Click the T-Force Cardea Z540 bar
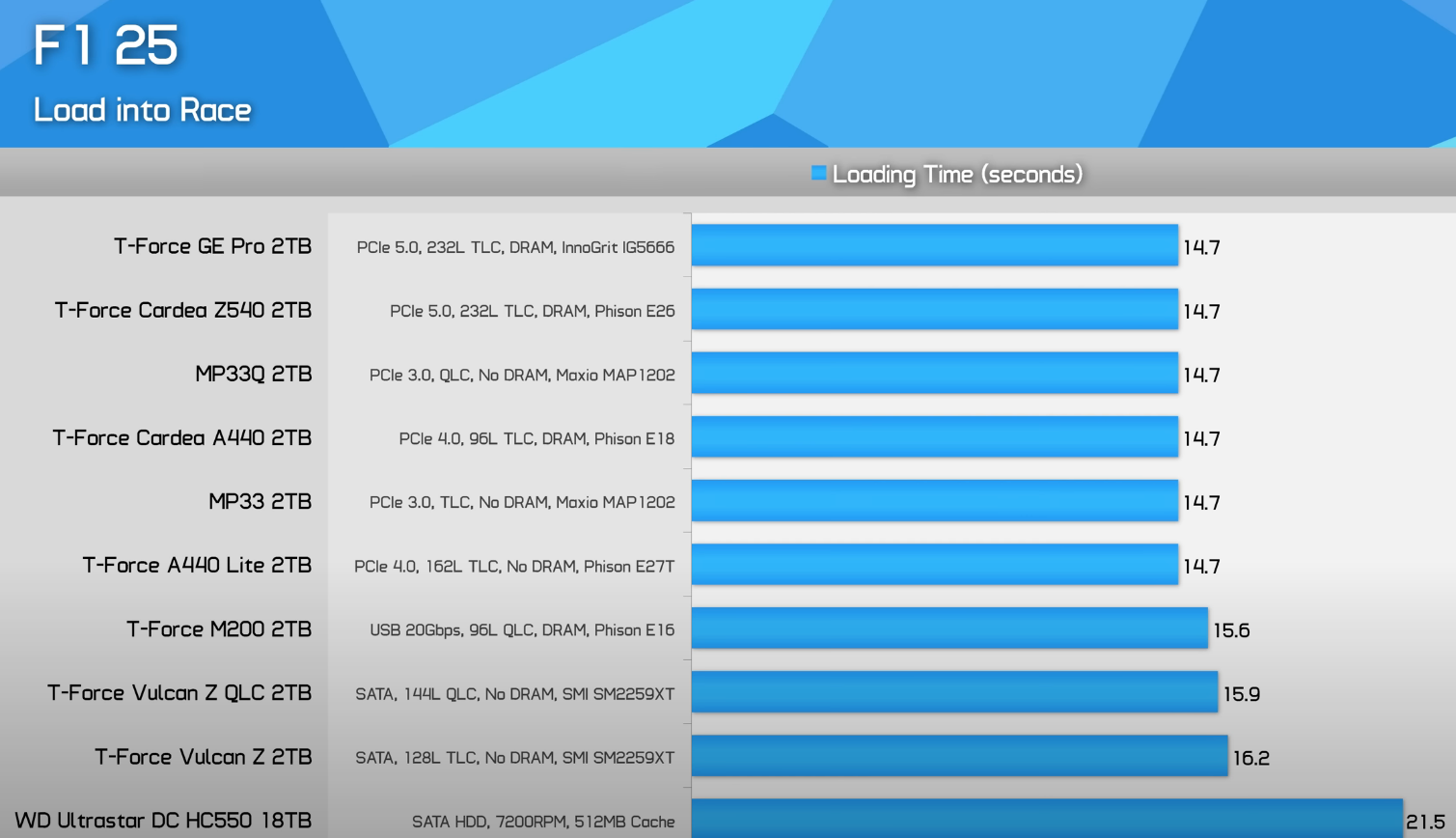This screenshot has height=838, width=1456. [935, 309]
